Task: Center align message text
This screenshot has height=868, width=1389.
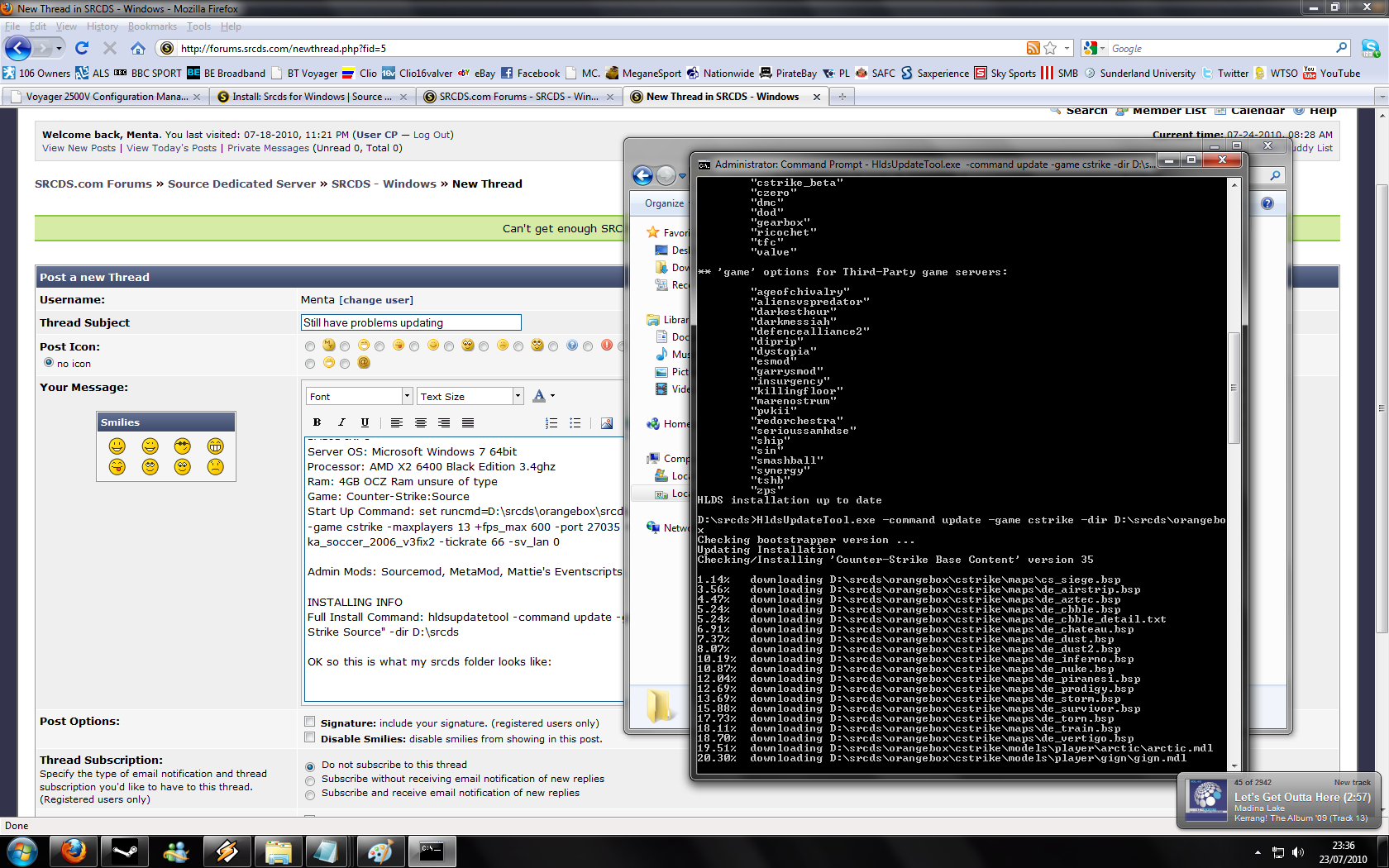Action: coord(421,422)
